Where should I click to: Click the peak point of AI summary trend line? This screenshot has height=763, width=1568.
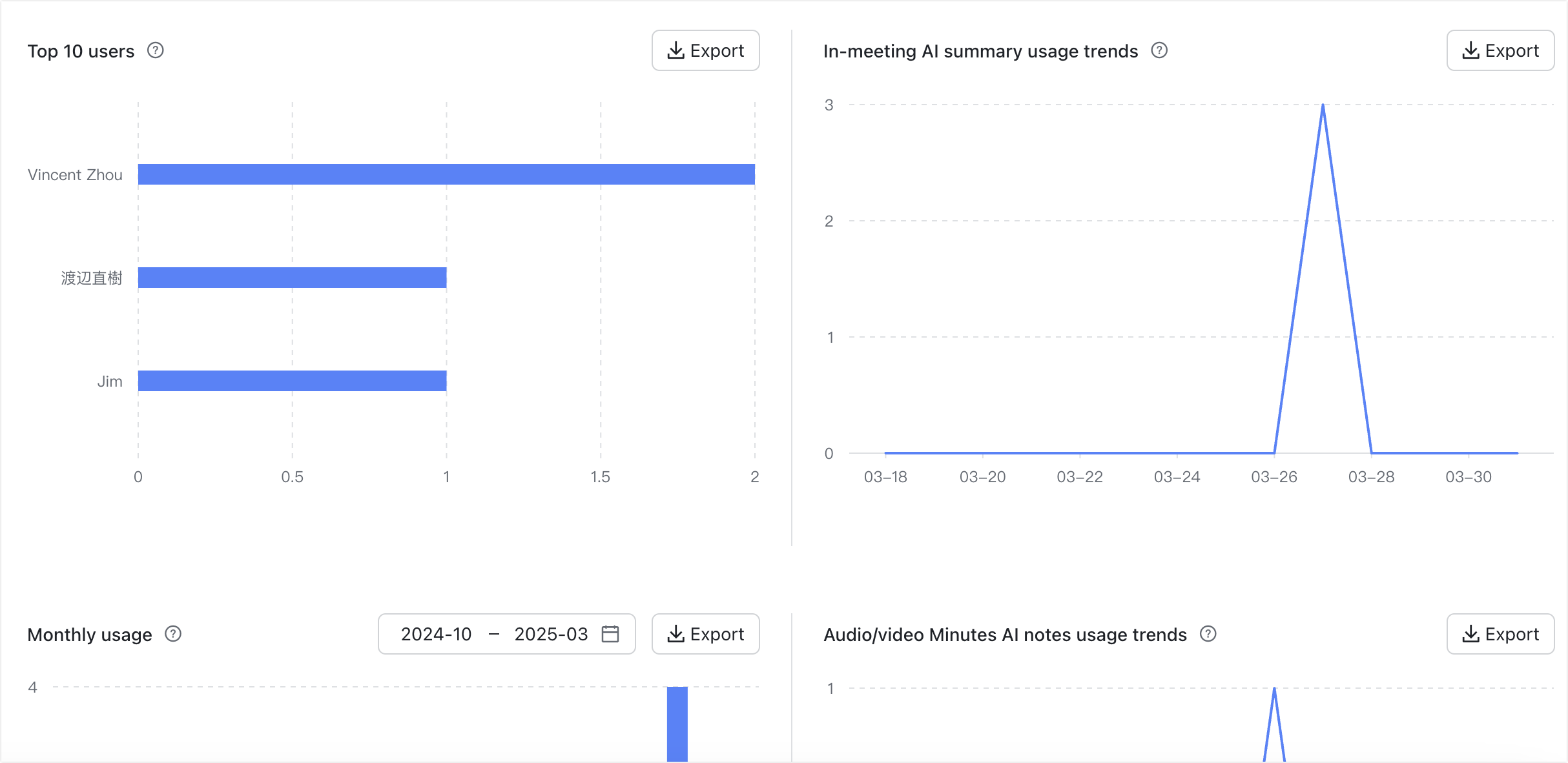1323,105
